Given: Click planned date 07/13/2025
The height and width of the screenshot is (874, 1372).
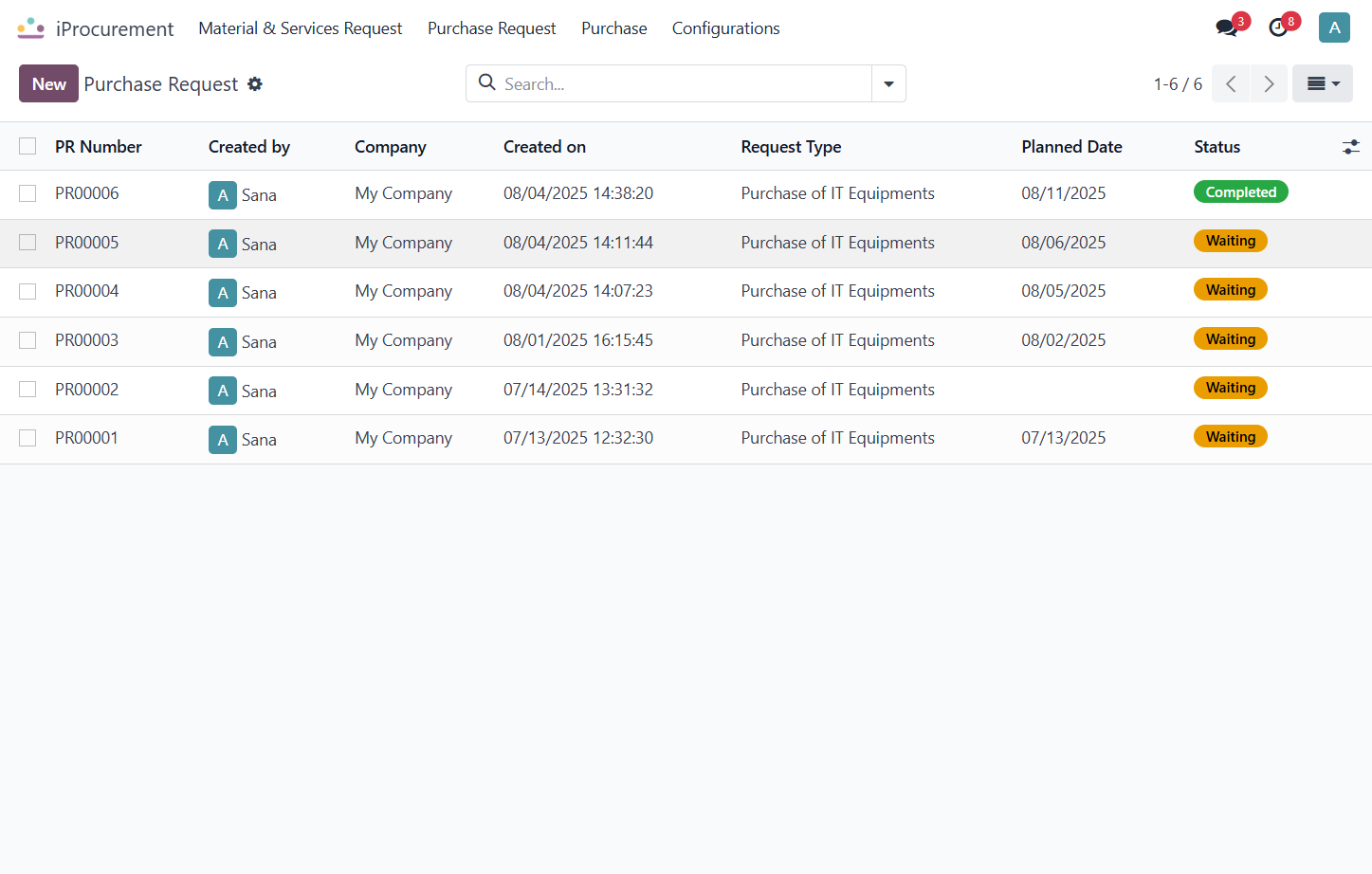Looking at the screenshot, I should (x=1064, y=438).
